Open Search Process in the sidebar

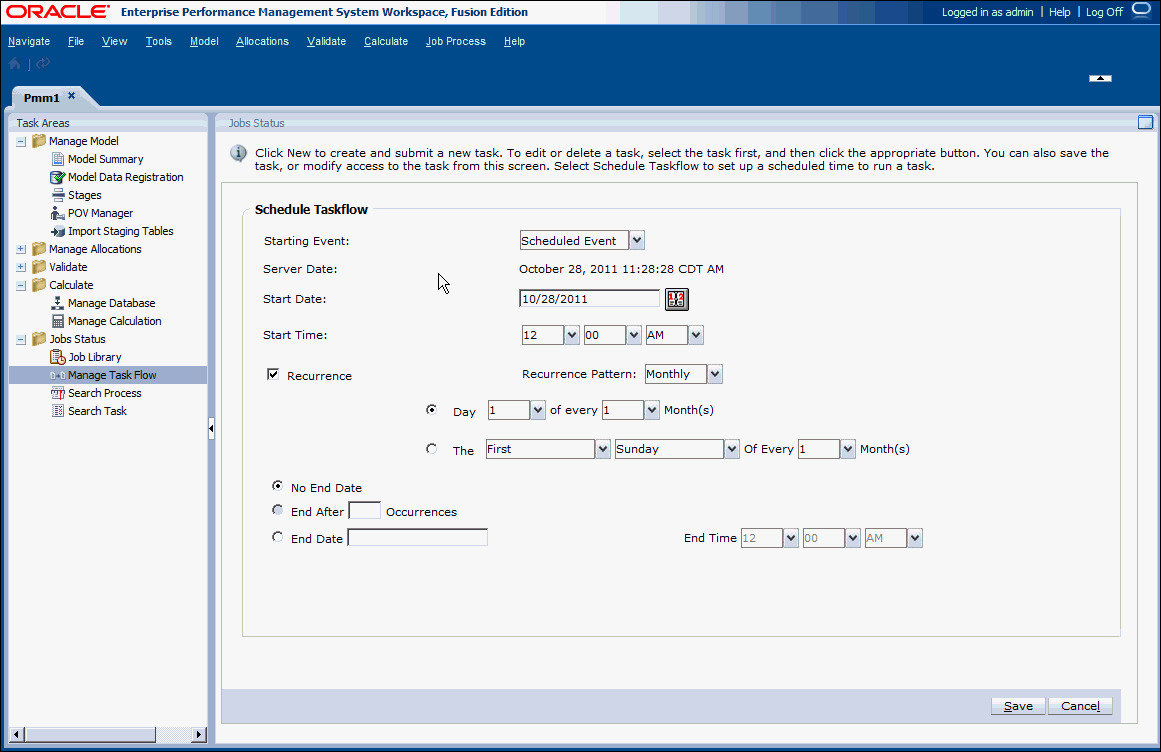pyautogui.click(x=103, y=392)
